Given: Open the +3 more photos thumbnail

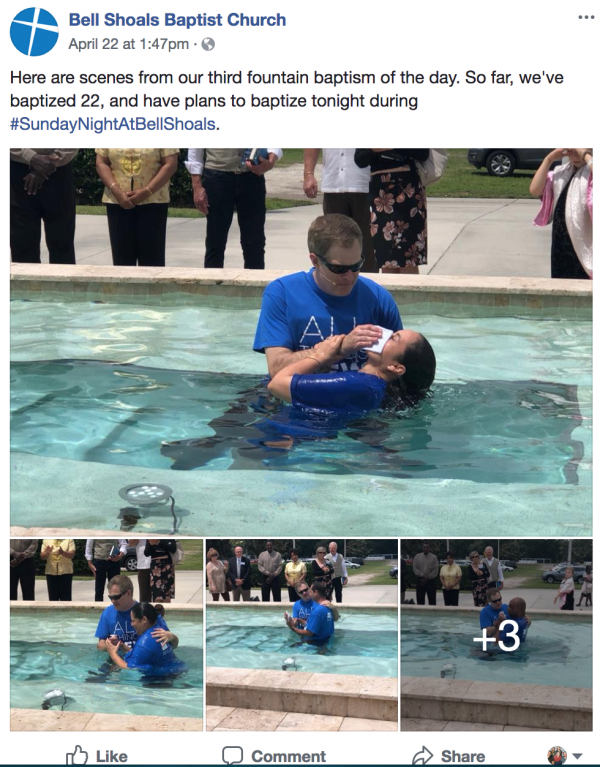Looking at the screenshot, I should point(496,635).
